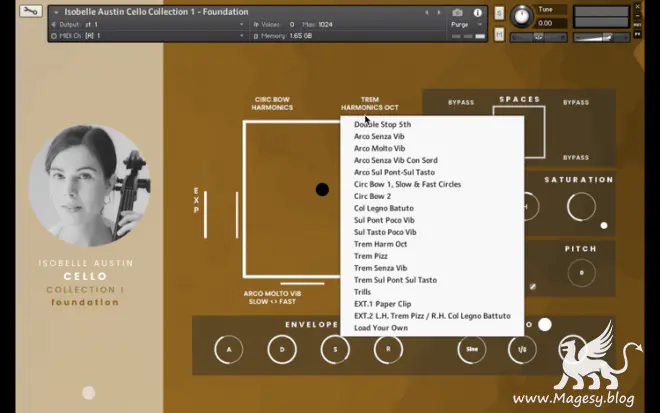This screenshot has width=660, height=413.
Task: Click the white dot in left panel
Action: pos(88,393)
